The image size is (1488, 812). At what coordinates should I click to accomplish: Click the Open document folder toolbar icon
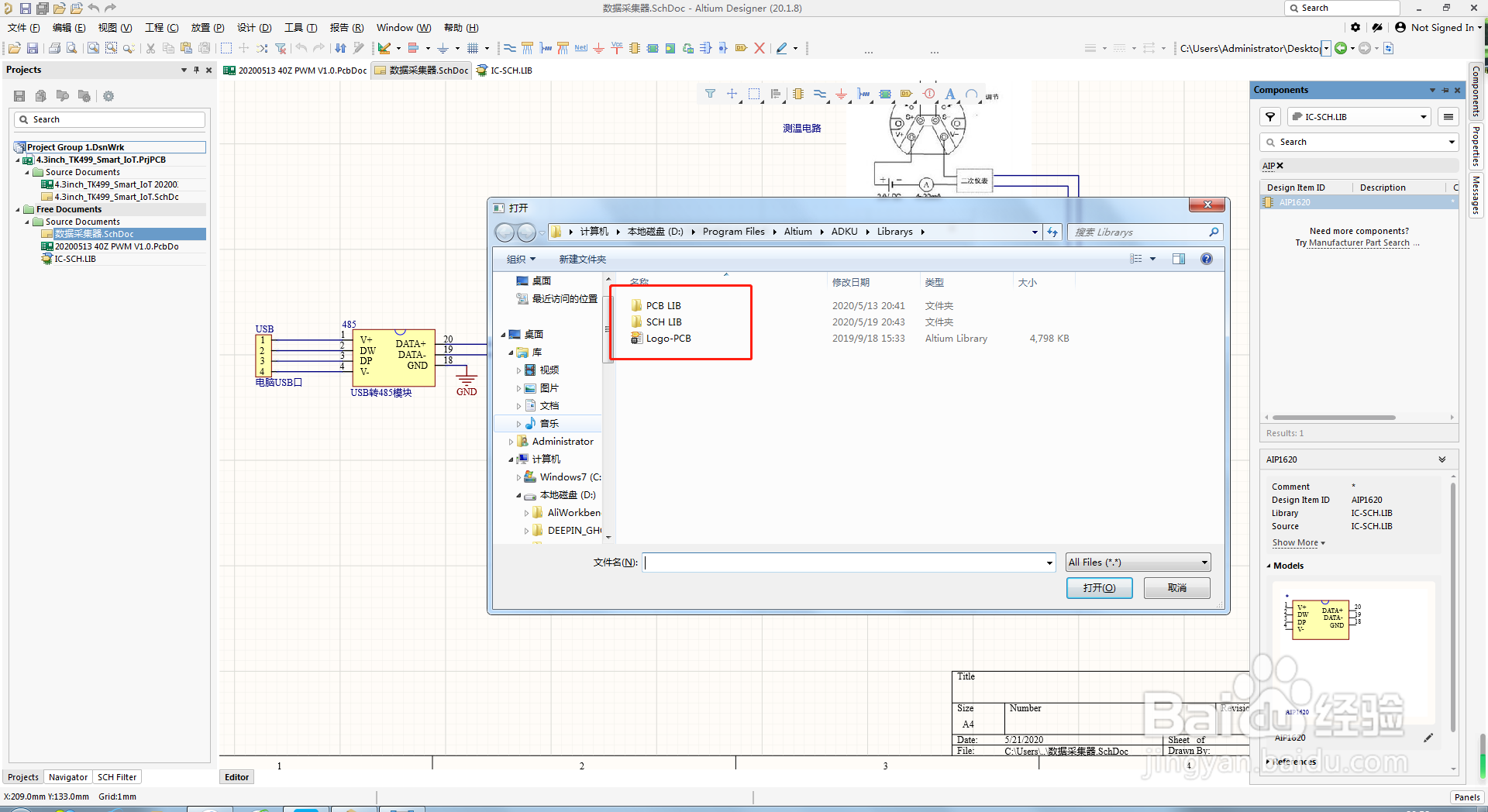pos(14,48)
